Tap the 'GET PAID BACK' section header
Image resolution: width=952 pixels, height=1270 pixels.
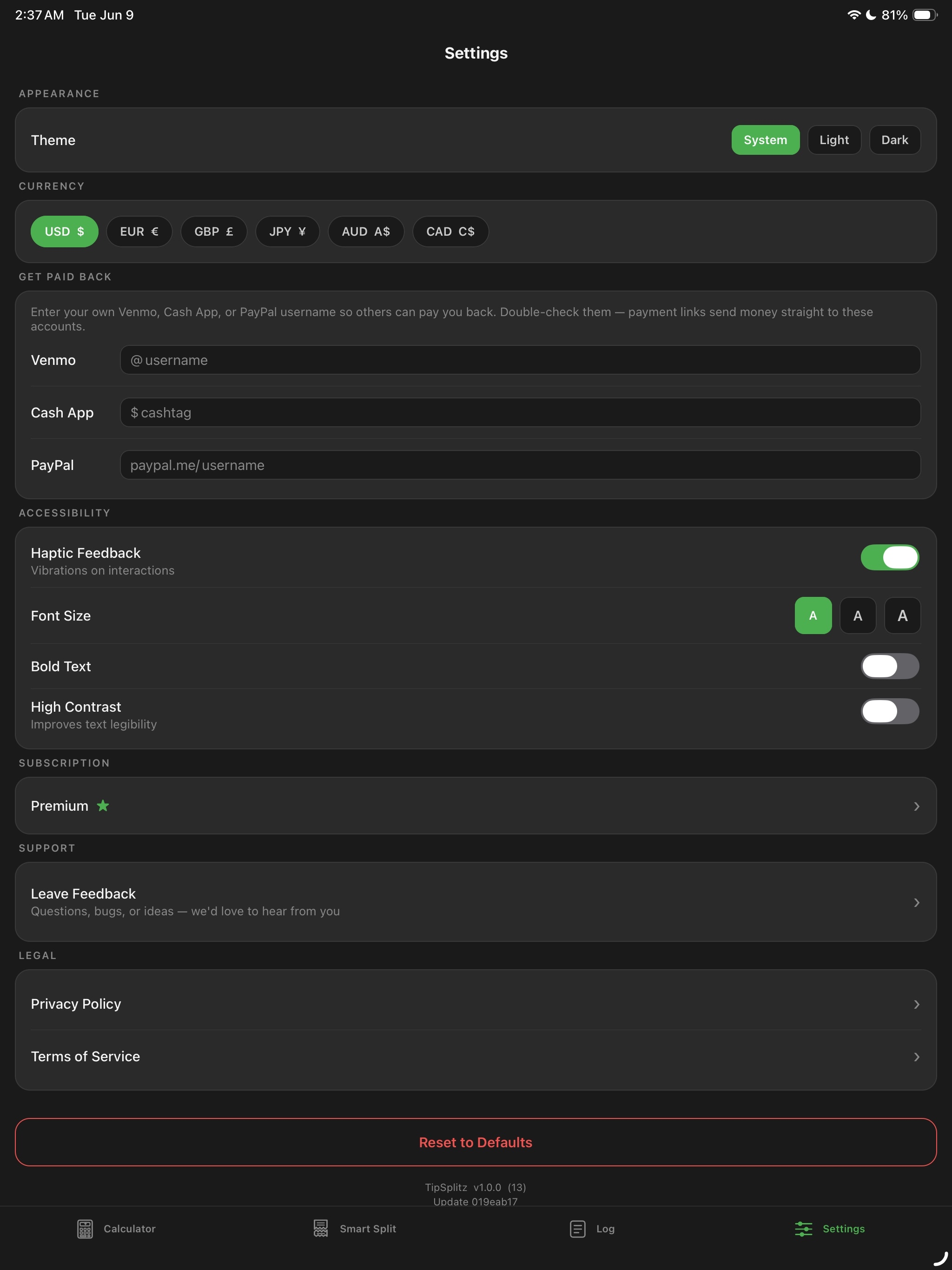65,277
